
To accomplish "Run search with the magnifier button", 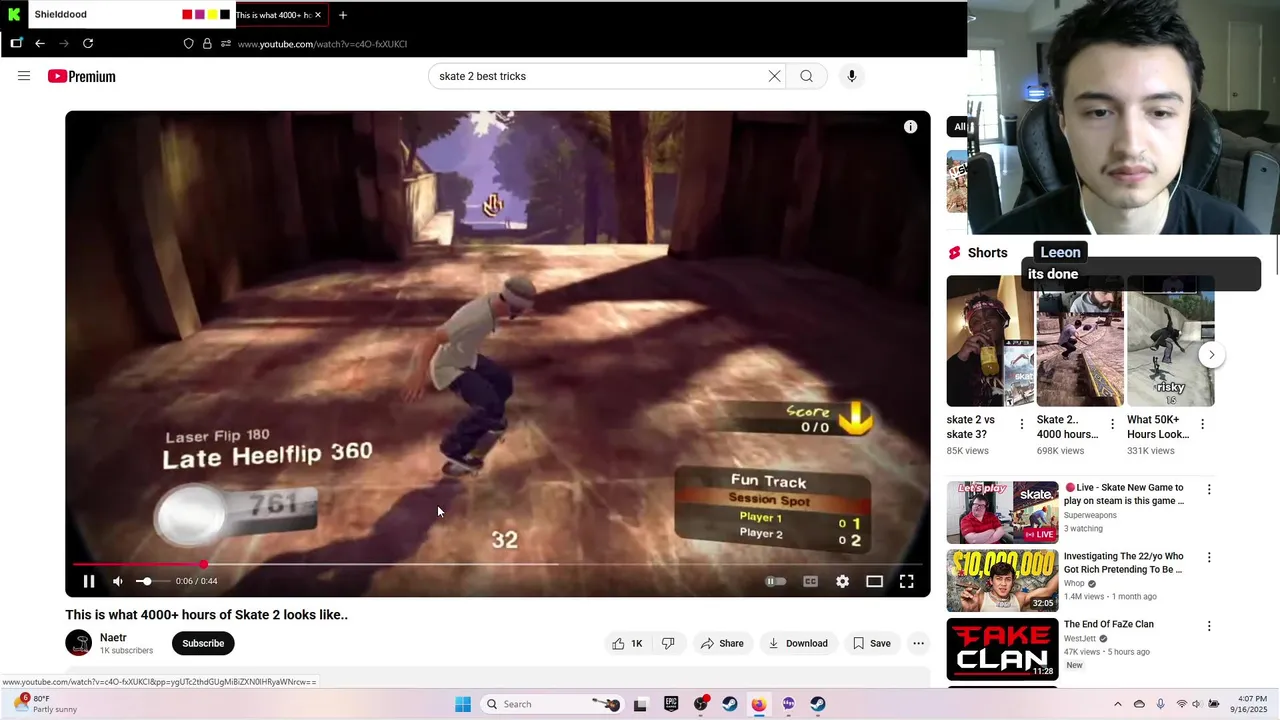I will point(806,76).
